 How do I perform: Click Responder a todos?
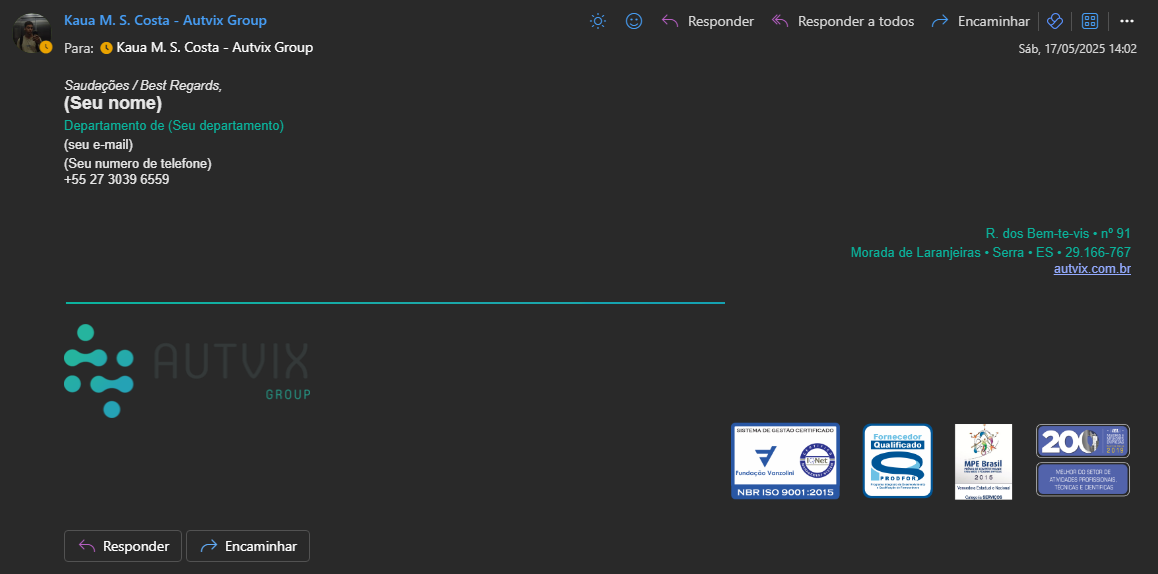(x=843, y=21)
